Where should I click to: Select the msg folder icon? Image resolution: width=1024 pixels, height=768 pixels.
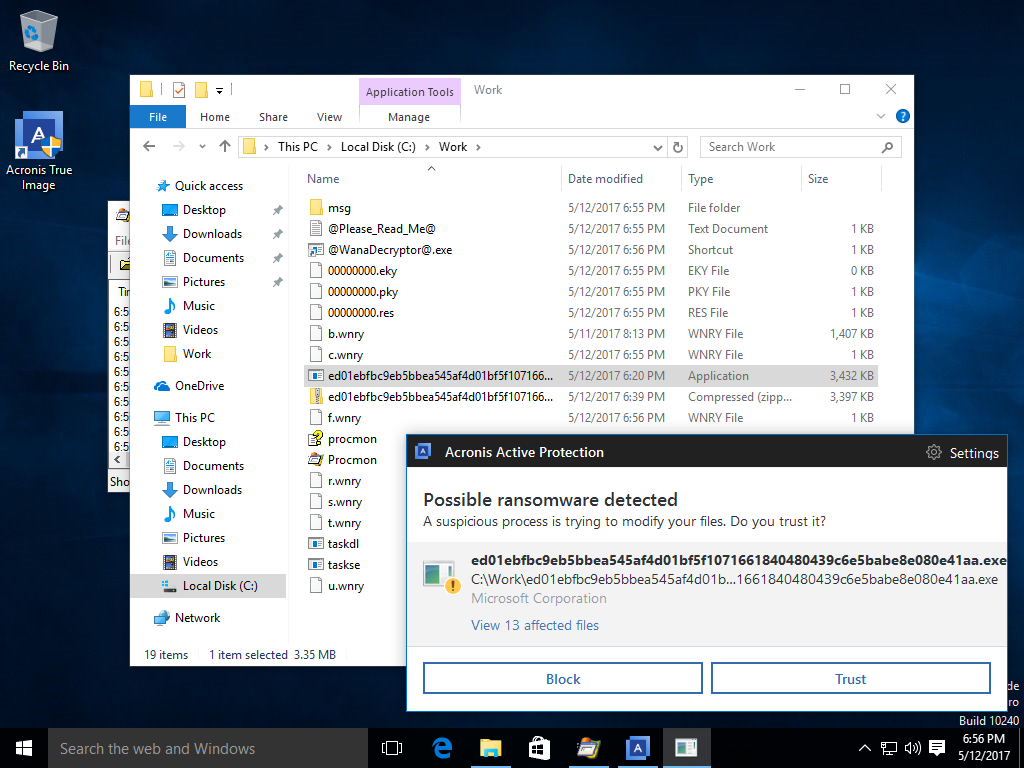pos(316,208)
